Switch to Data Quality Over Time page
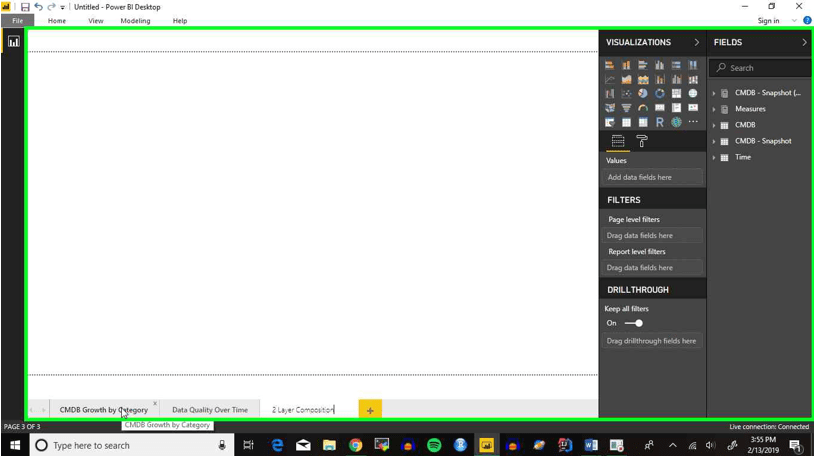This screenshot has width=816, height=456. 210,410
